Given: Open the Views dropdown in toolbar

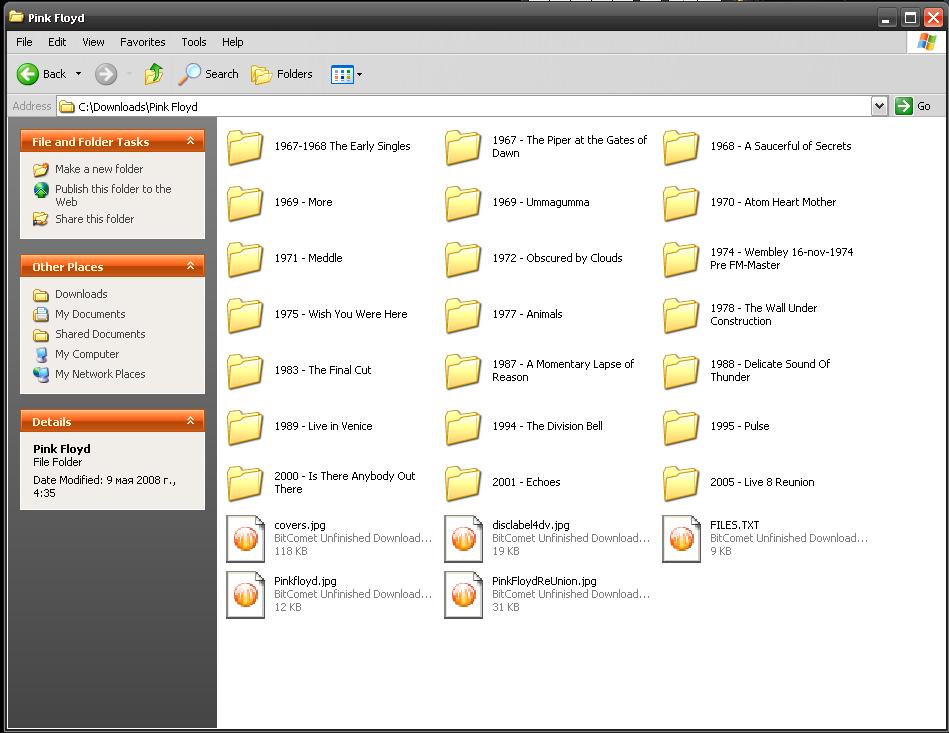Looking at the screenshot, I should point(346,74).
